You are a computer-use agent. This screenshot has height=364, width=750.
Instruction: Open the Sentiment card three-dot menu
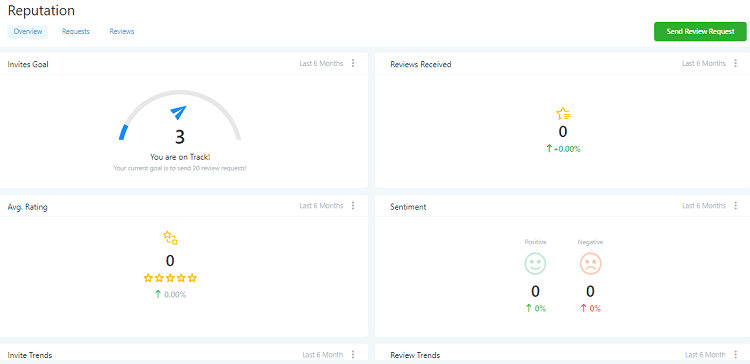736,206
